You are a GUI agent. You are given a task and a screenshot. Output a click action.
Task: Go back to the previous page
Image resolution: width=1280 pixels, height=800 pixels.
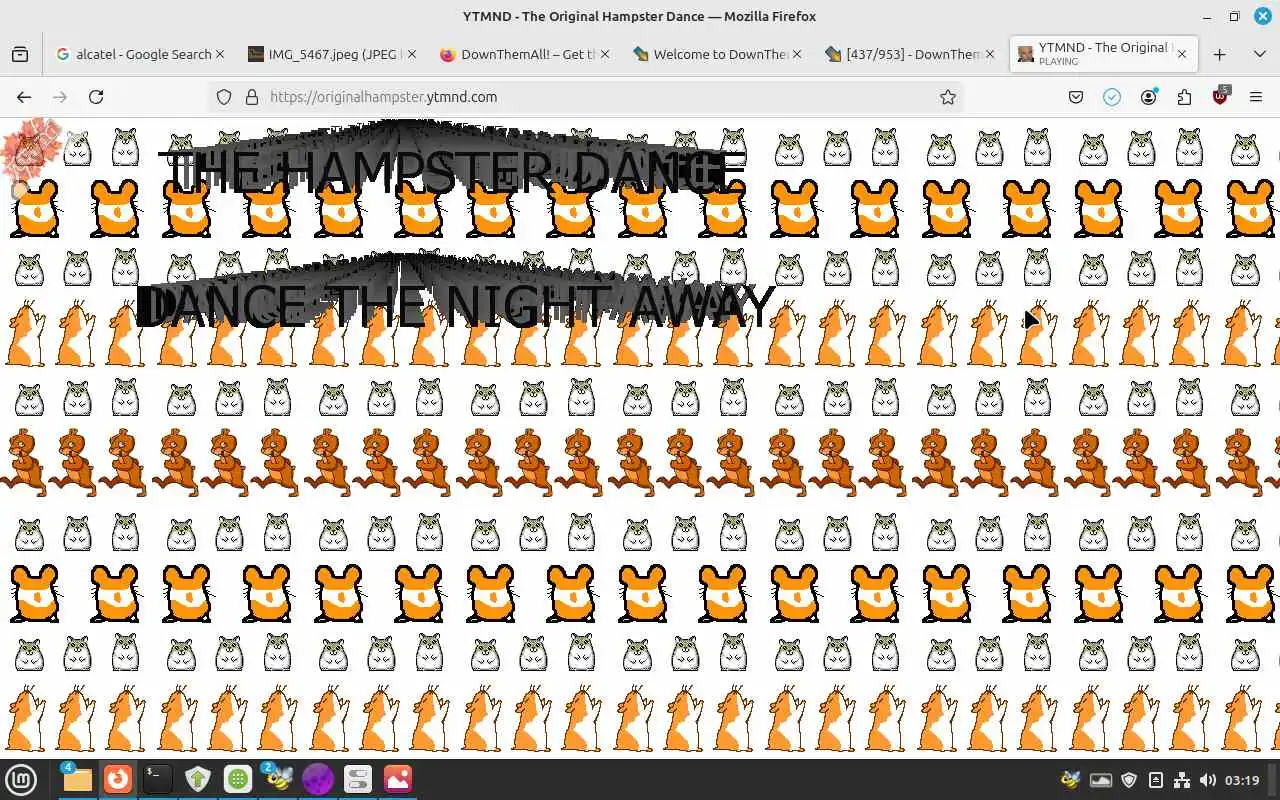[x=24, y=97]
